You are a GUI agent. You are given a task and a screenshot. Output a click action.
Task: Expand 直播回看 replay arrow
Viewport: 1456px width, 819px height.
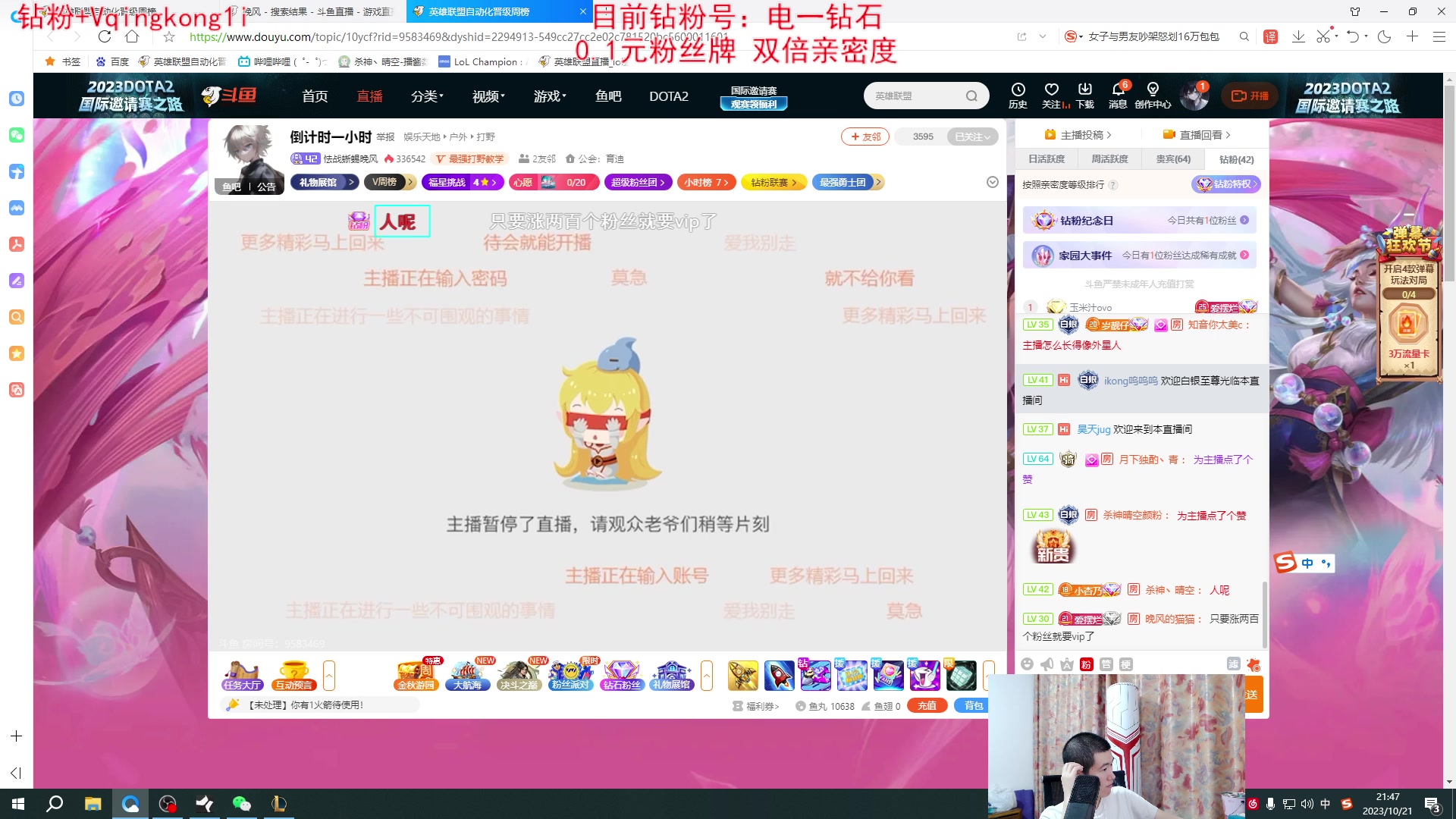[1197, 135]
